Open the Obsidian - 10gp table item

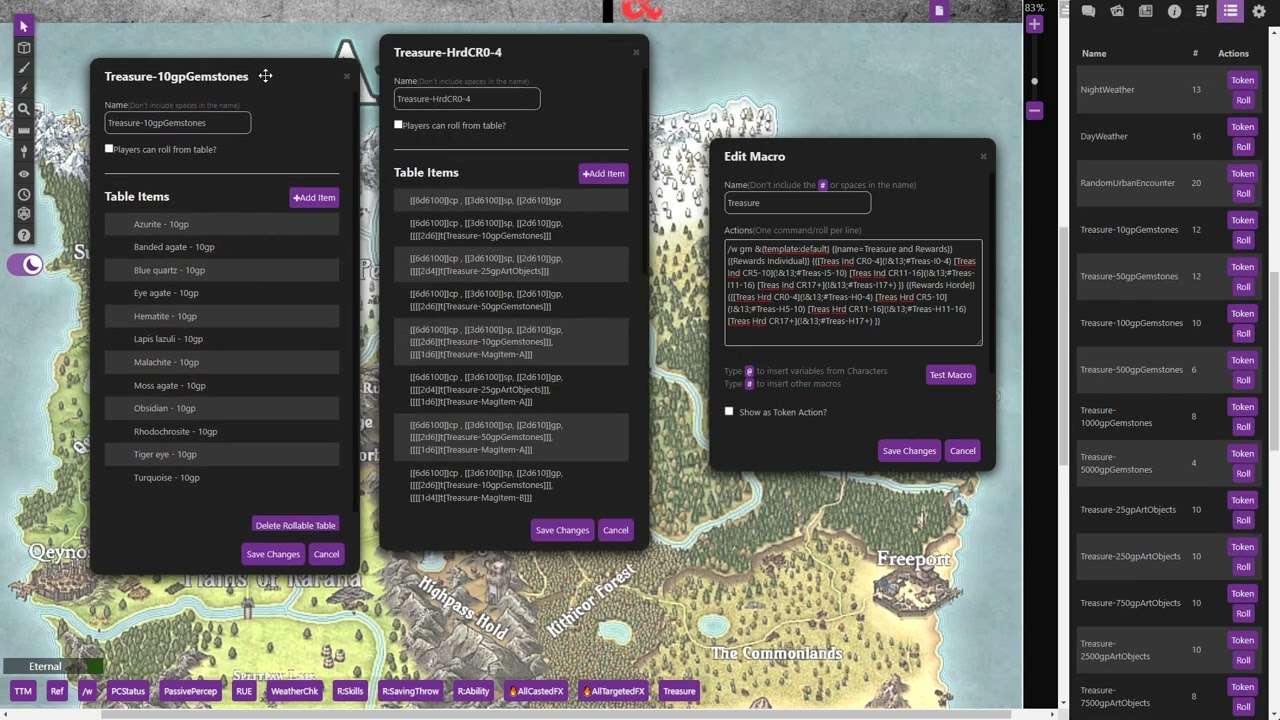click(x=222, y=408)
